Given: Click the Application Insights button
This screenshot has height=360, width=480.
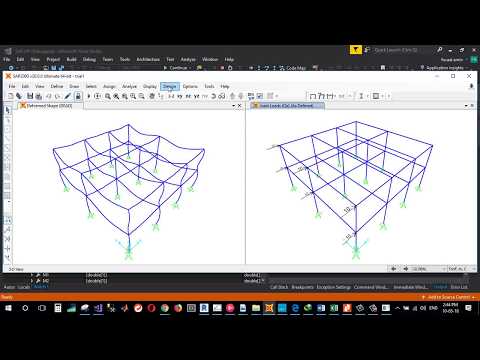Looking at the screenshot, I should tap(442, 68).
